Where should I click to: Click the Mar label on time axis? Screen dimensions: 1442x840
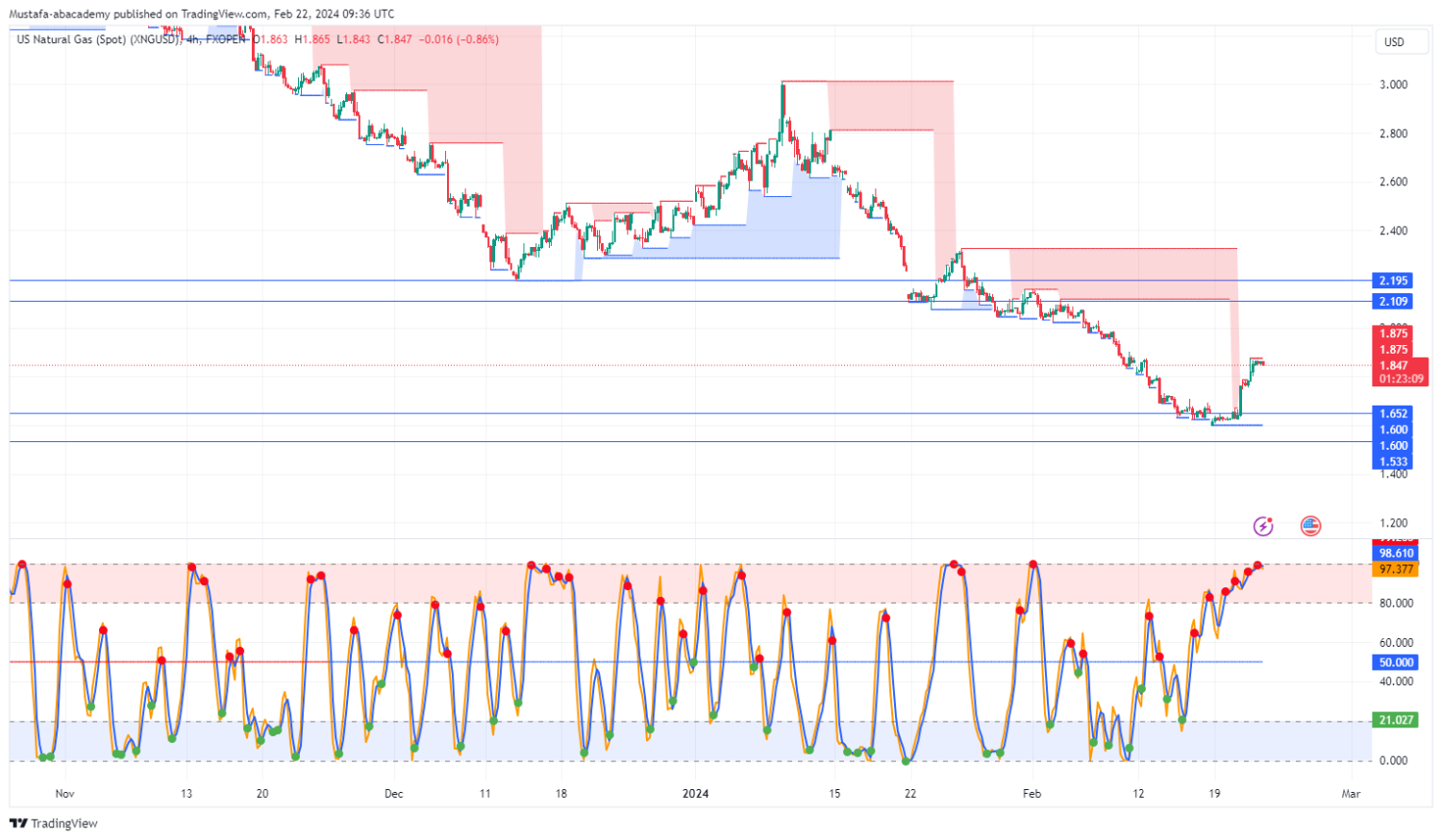(x=1351, y=794)
